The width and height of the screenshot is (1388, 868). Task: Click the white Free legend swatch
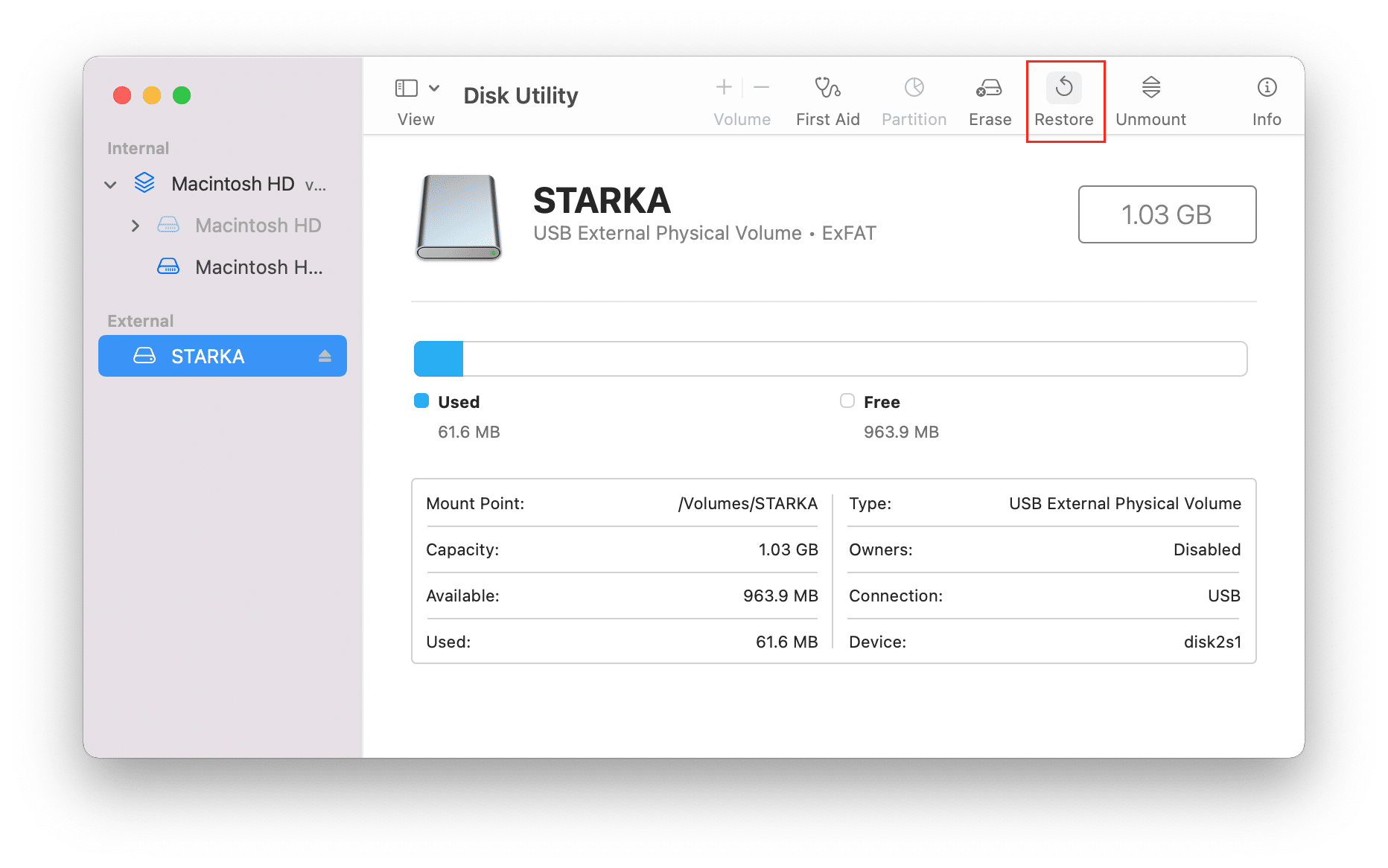(x=847, y=401)
